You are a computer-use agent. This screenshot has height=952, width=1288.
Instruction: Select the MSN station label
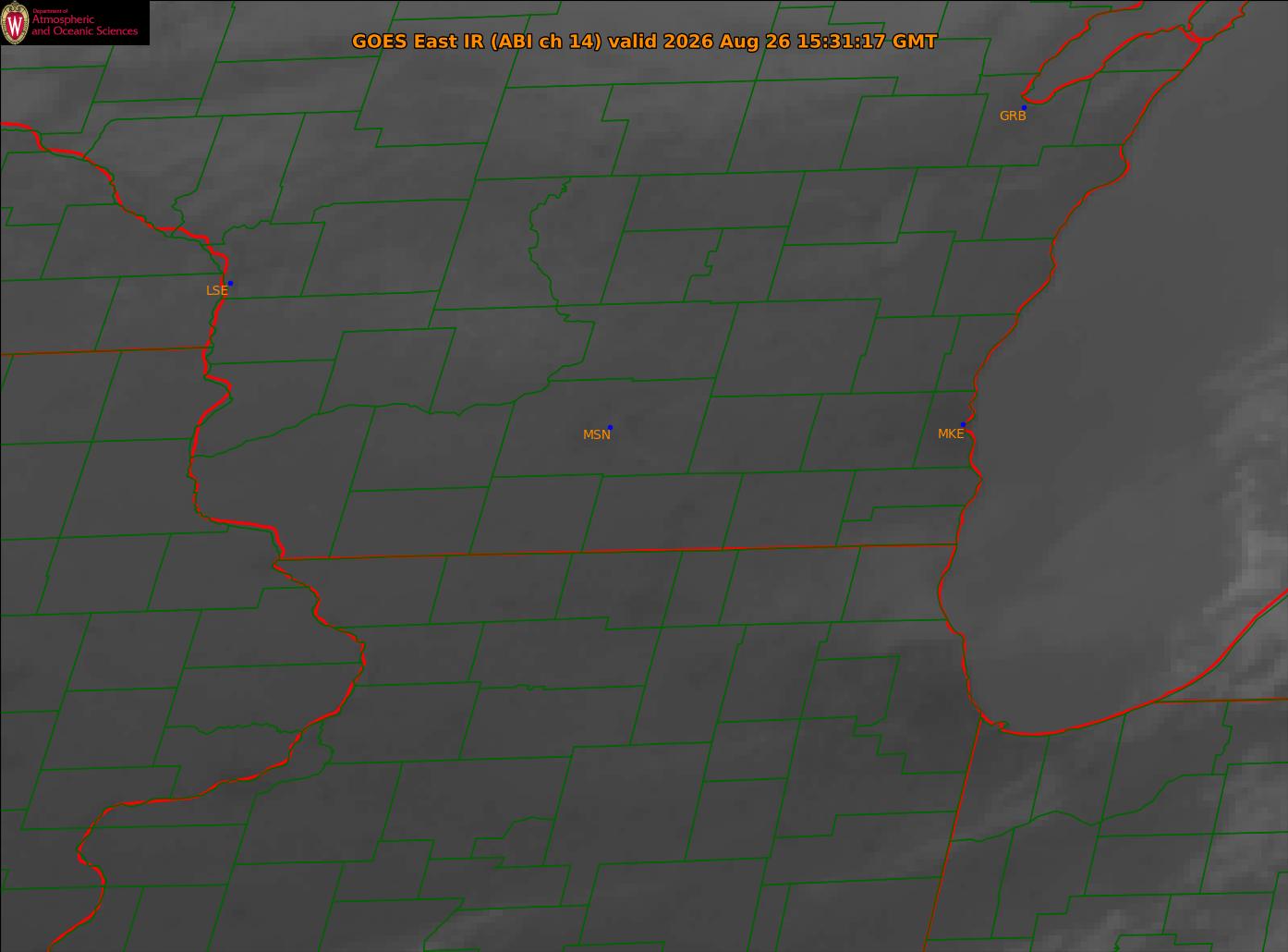coord(597,434)
